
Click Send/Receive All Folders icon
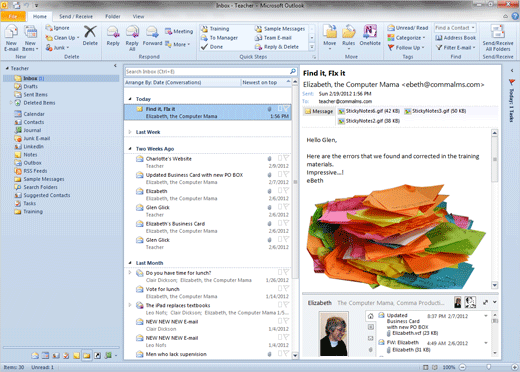pos(498,38)
